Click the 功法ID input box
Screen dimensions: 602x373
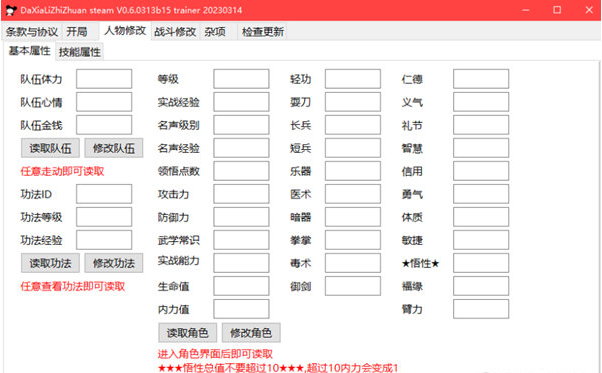pyautogui.click(x=104, y=194)
